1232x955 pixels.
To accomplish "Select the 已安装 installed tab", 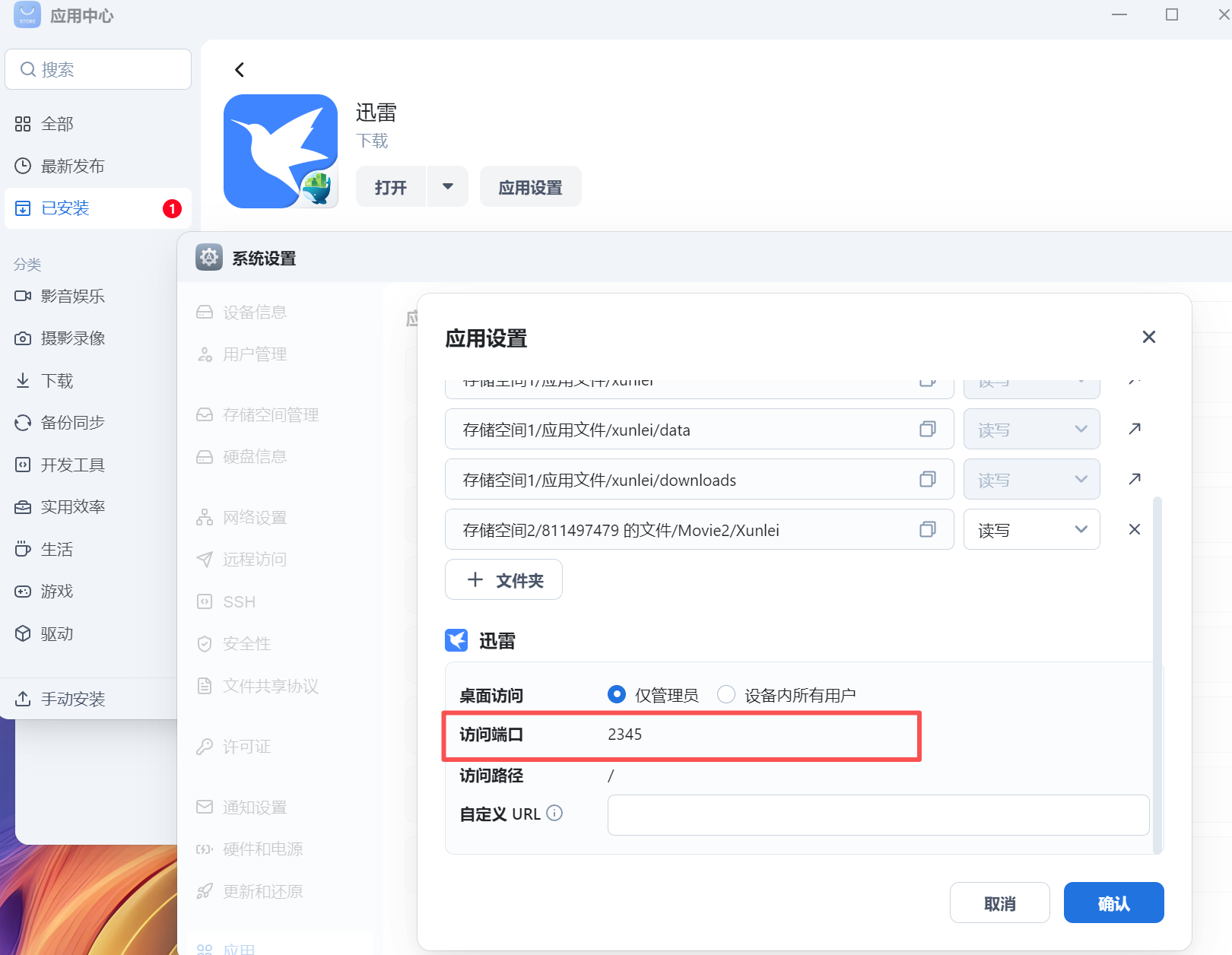I will [x=98, y=208].
